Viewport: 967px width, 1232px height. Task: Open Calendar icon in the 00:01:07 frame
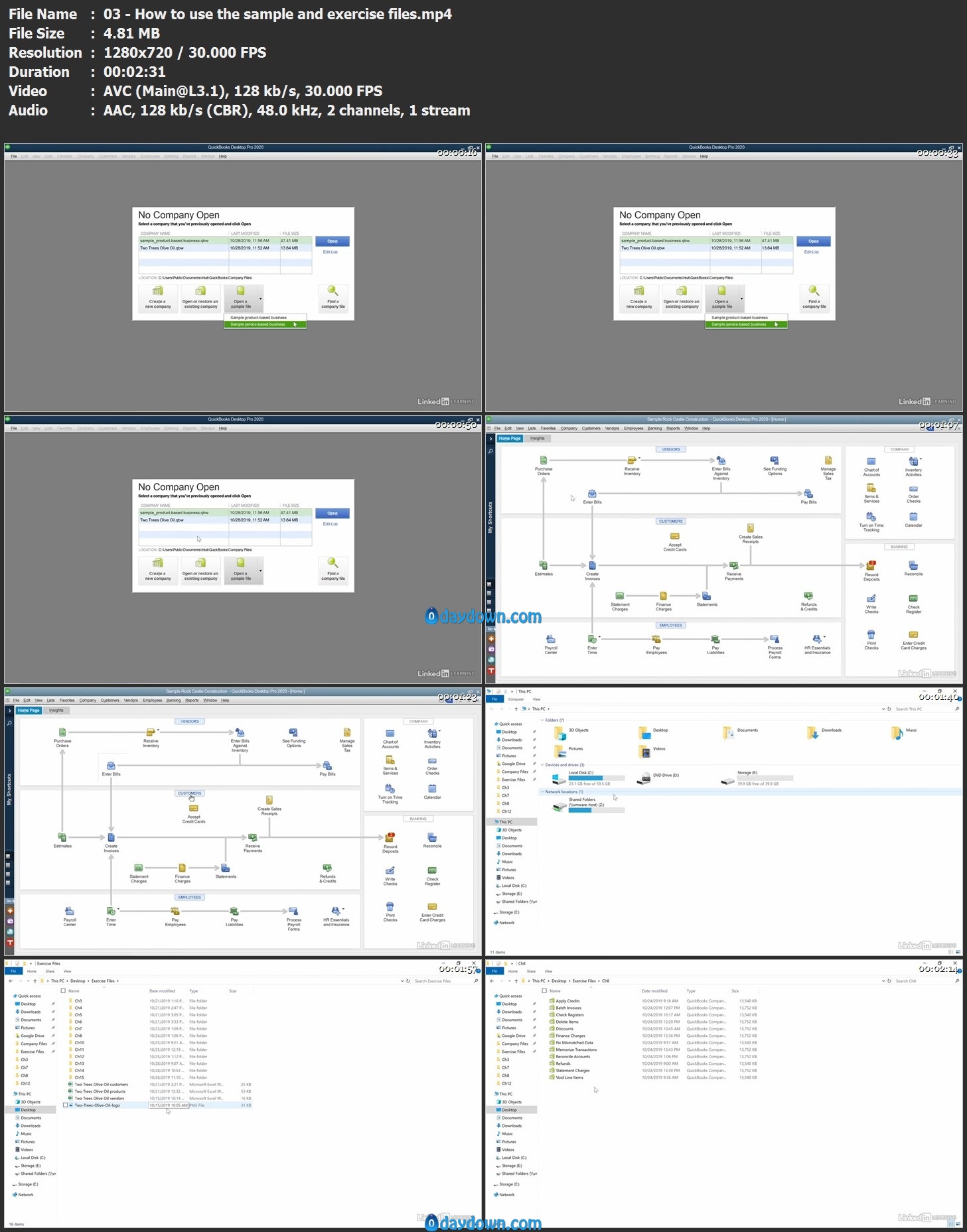(x=913, y=517)
